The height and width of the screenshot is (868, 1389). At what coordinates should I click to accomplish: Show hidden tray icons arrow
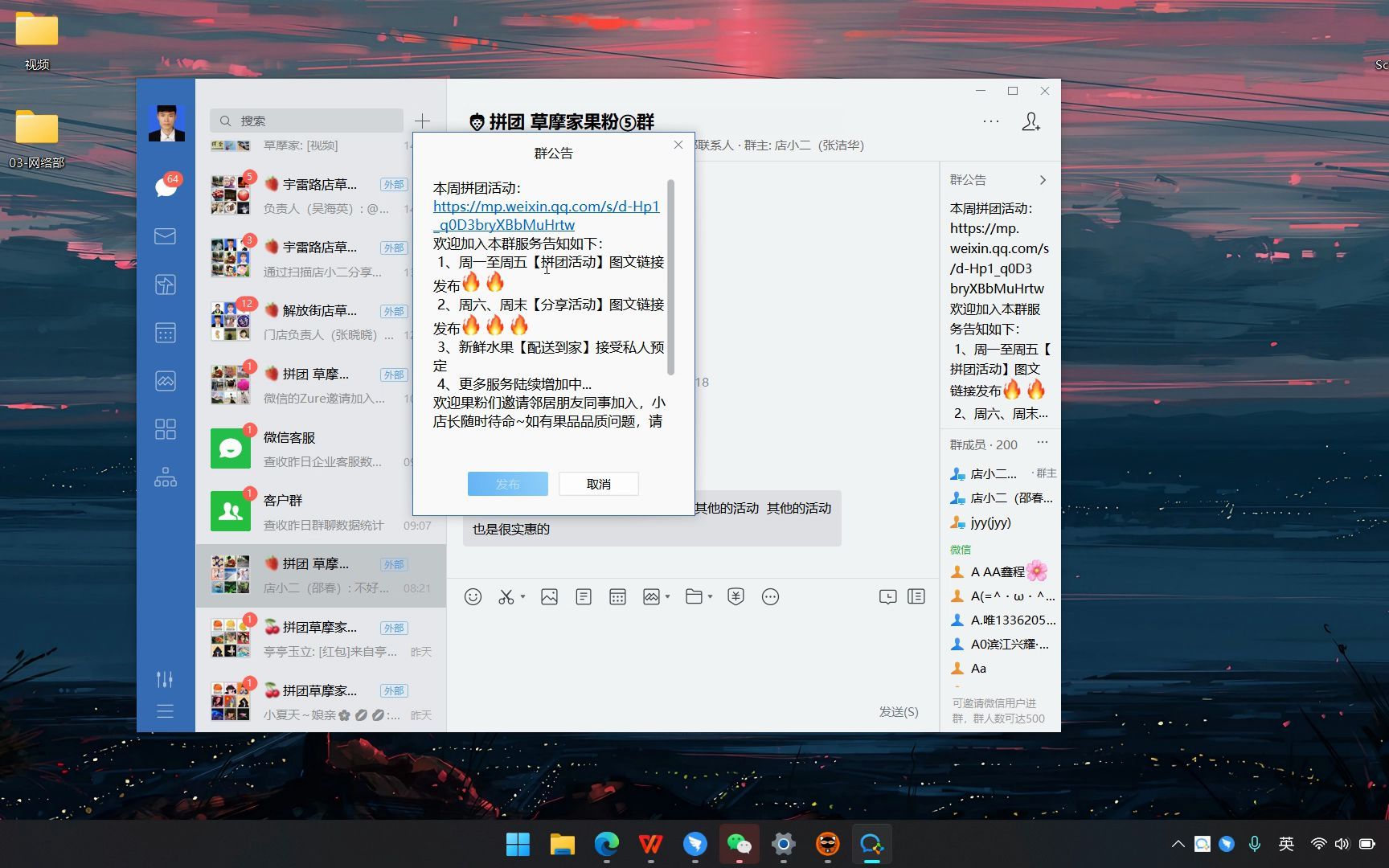1178,844
